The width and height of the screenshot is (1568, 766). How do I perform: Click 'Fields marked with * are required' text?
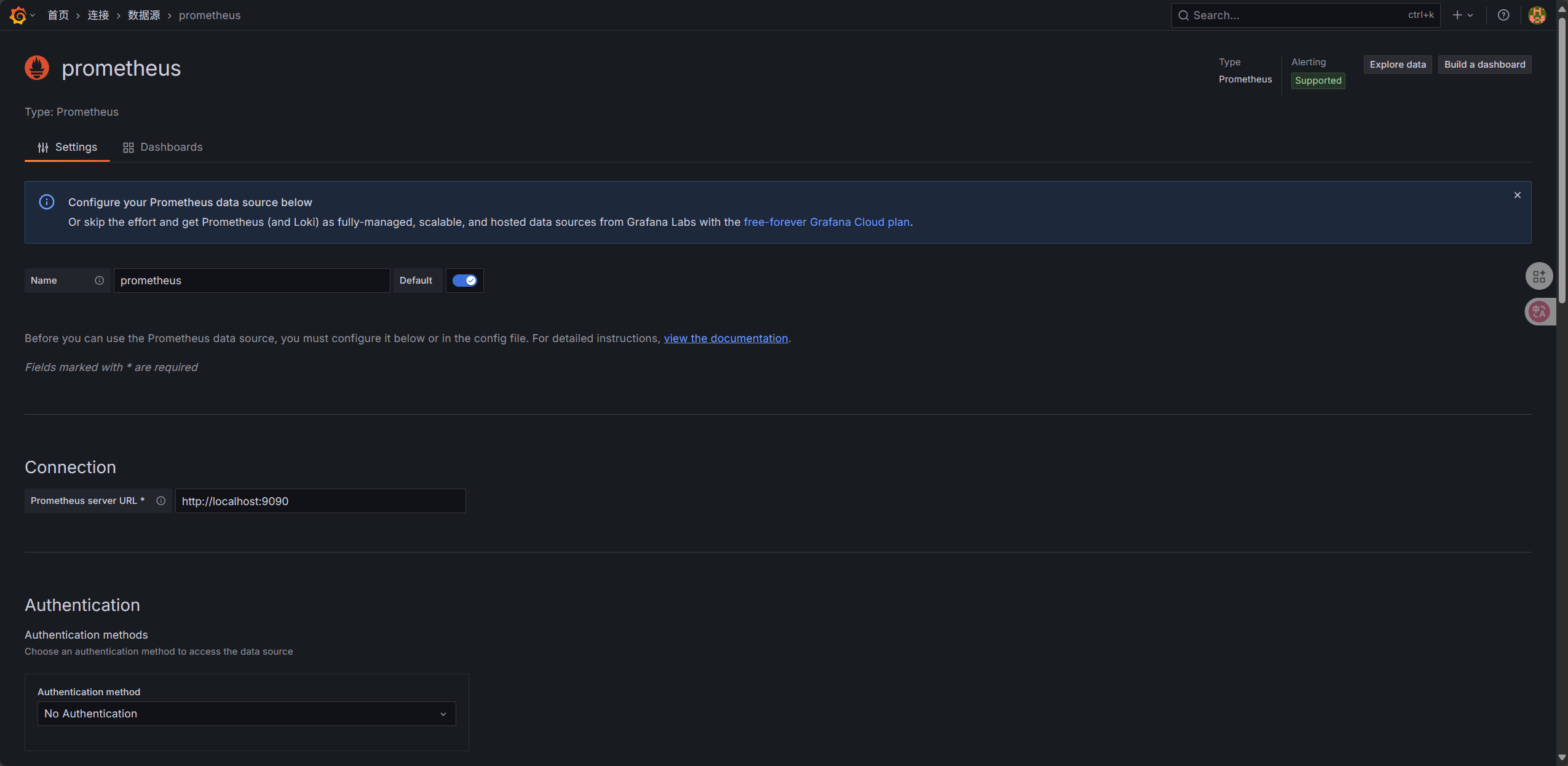(111, 367)
